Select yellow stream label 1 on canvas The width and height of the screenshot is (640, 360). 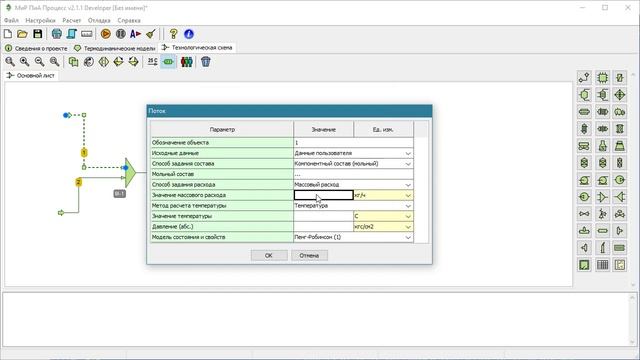point(84,153)
